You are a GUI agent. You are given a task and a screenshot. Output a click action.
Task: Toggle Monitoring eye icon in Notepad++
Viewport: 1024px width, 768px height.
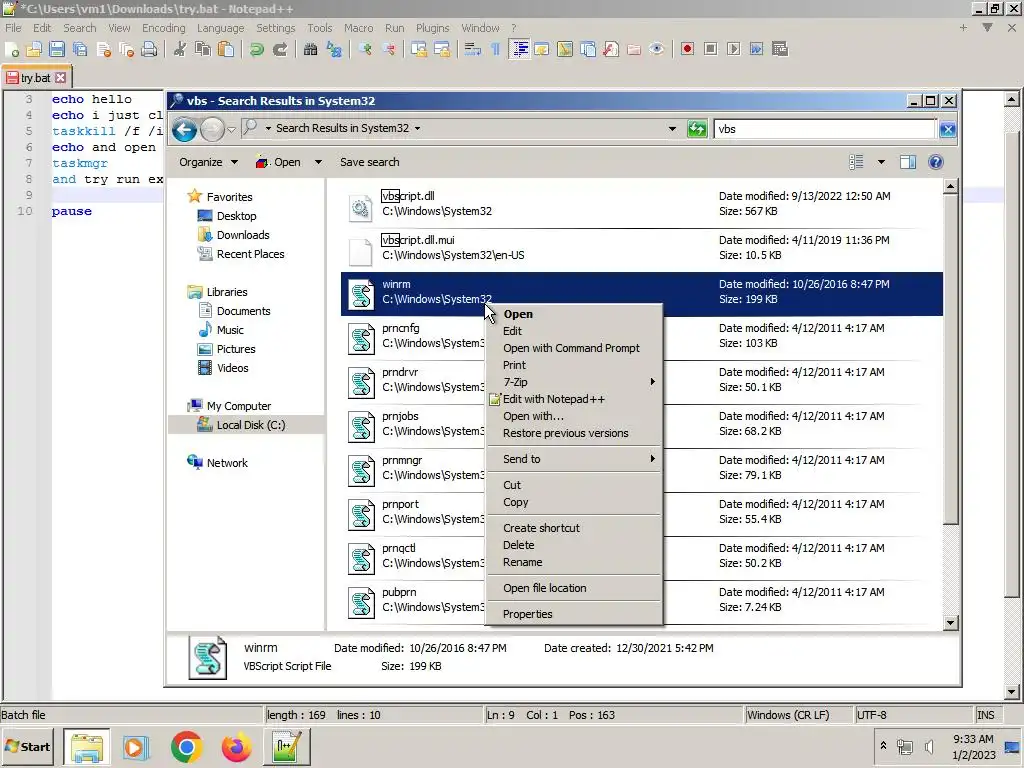657,50
